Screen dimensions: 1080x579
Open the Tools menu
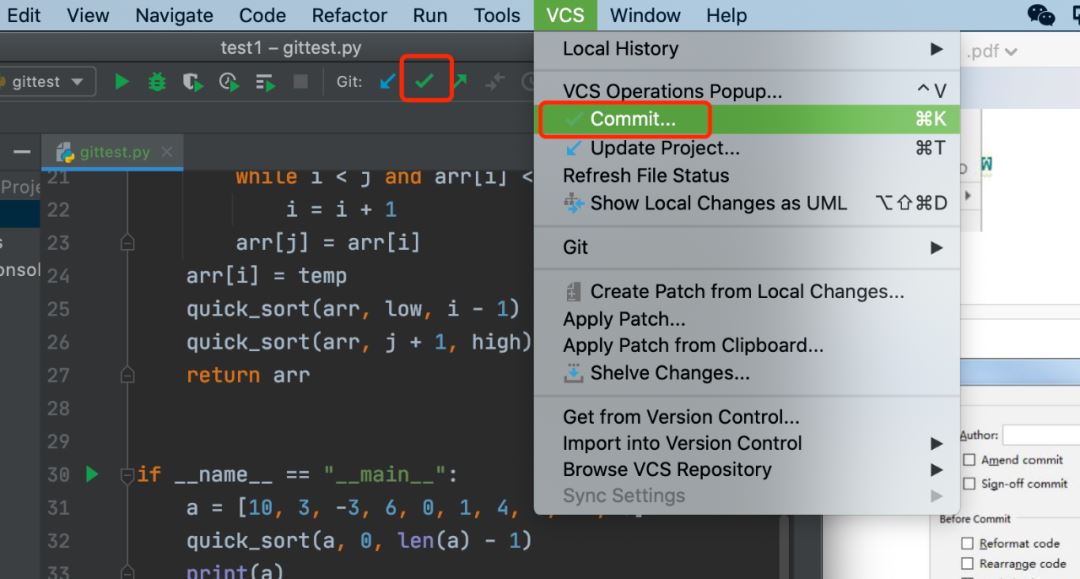click(x=497, y=15)
